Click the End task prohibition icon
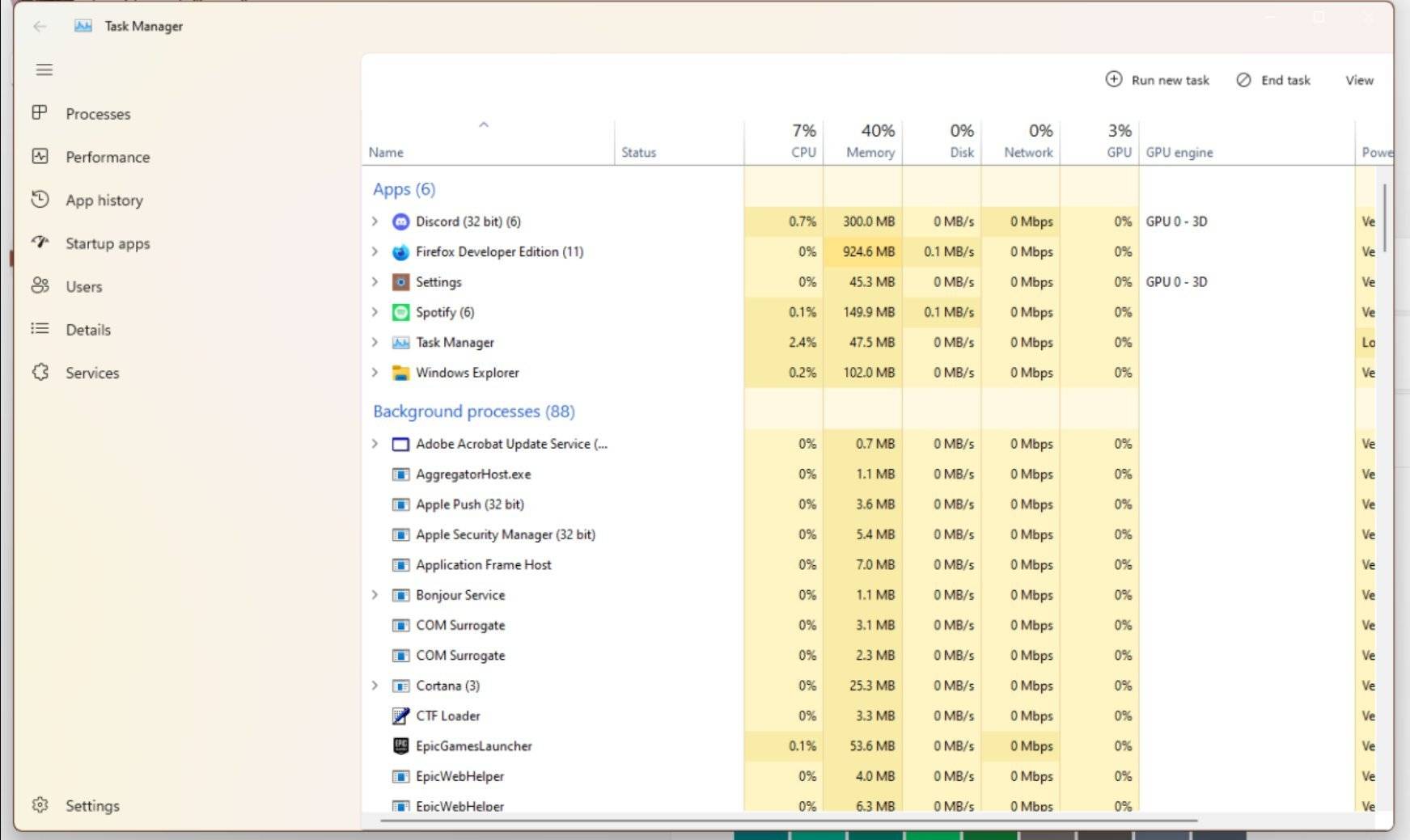Image resolution: width=1410 pixels, height=840 pixels. [x=1244, y=80]
